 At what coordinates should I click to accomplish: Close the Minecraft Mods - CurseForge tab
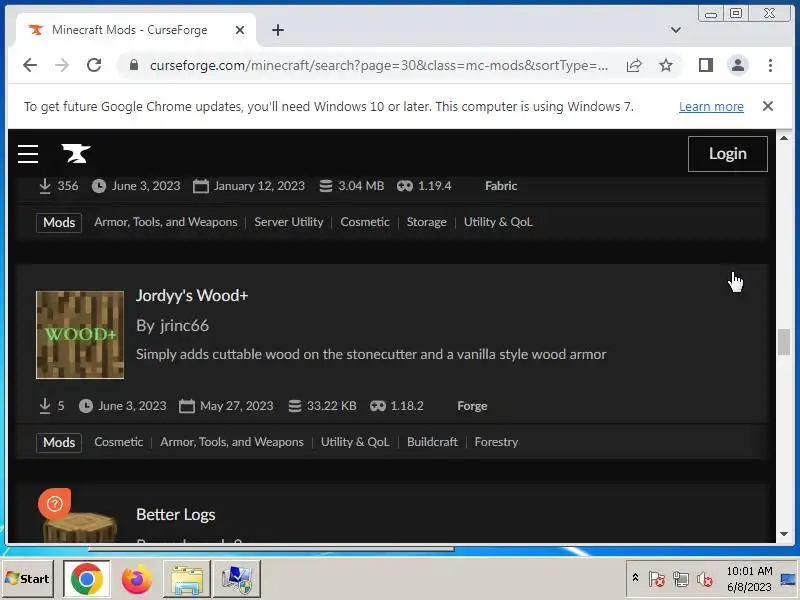pyautogui.click(x=240, y=30)
